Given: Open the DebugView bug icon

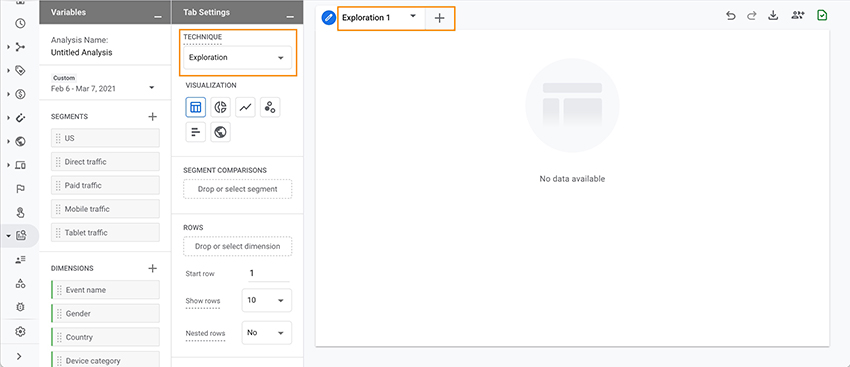Looking at the screenshot, I should click(x=20, y=307).
